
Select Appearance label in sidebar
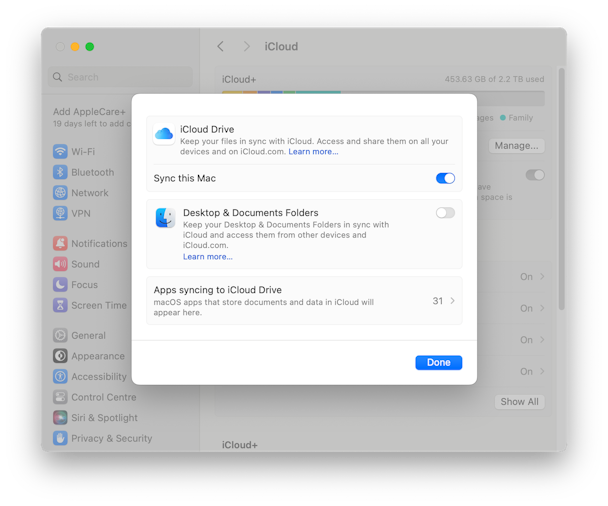98,356
